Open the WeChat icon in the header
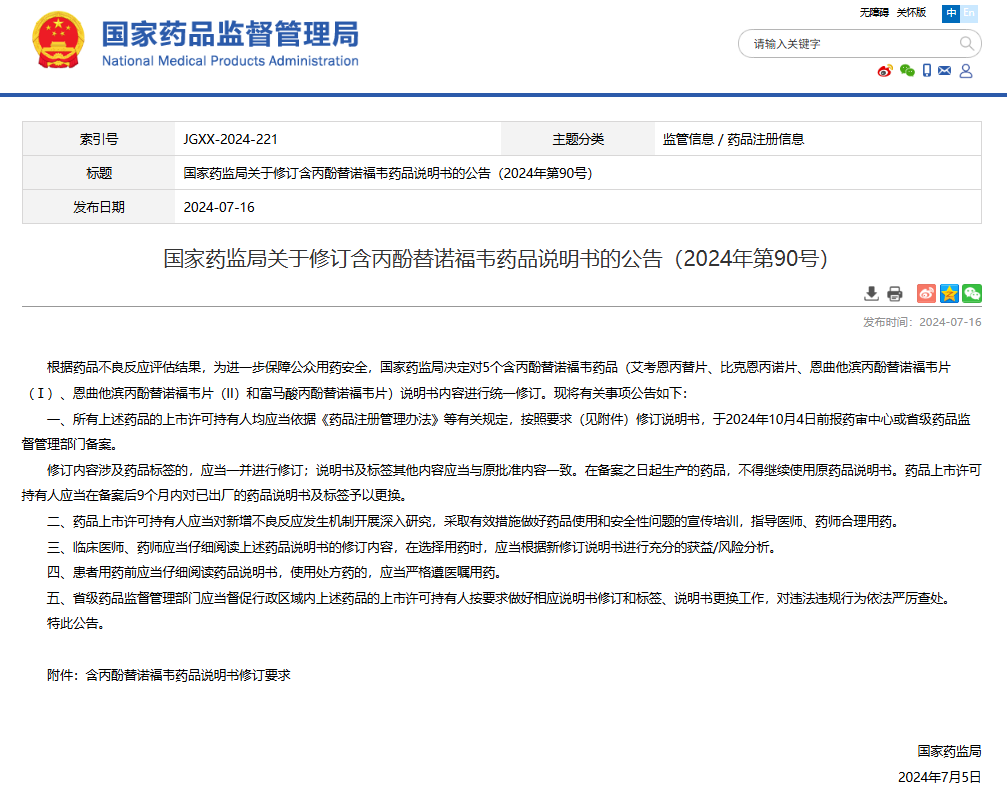The image size is (1007, 795). [x=907, y=71]
